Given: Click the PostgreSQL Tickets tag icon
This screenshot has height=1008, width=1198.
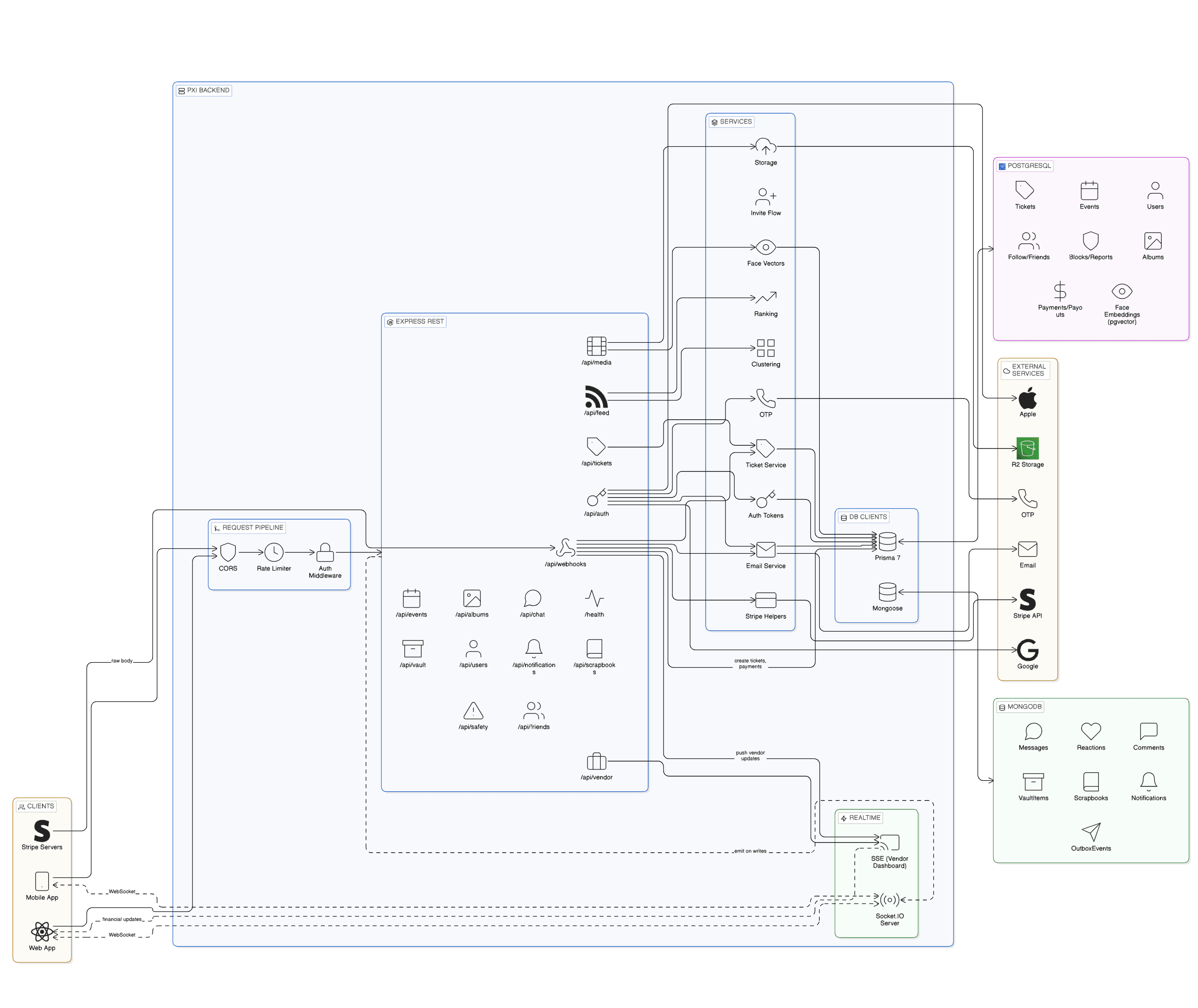Looking at the screenshot, I should pos(1024,190).
